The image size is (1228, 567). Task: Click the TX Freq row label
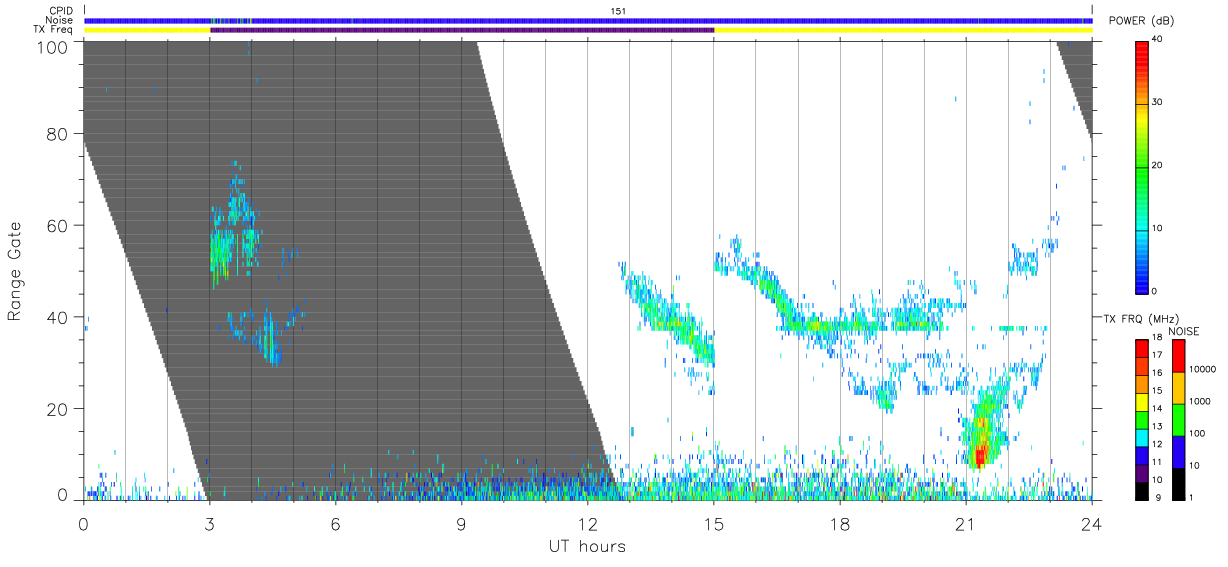53,30
